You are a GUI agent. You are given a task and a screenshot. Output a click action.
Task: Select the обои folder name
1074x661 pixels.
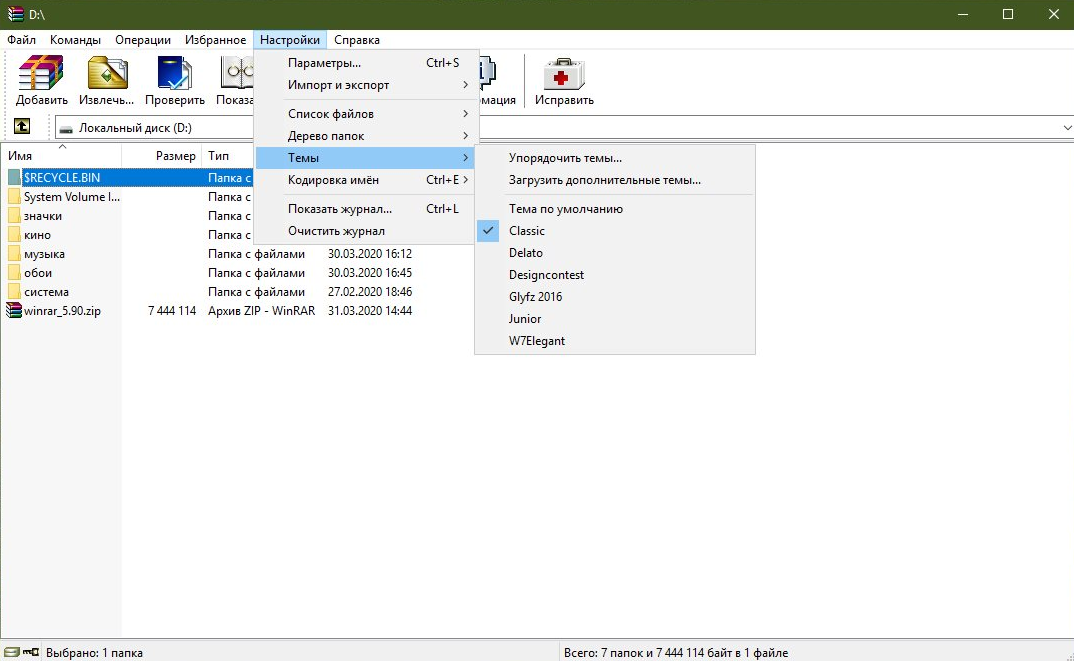click(x=38, y=273)
